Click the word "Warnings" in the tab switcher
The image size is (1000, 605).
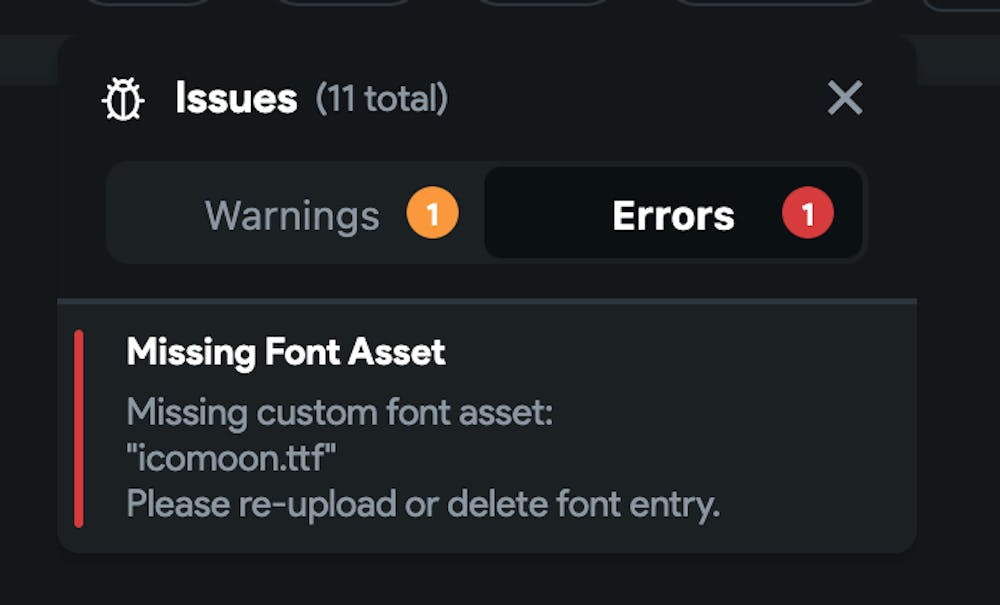coord(292,216)
